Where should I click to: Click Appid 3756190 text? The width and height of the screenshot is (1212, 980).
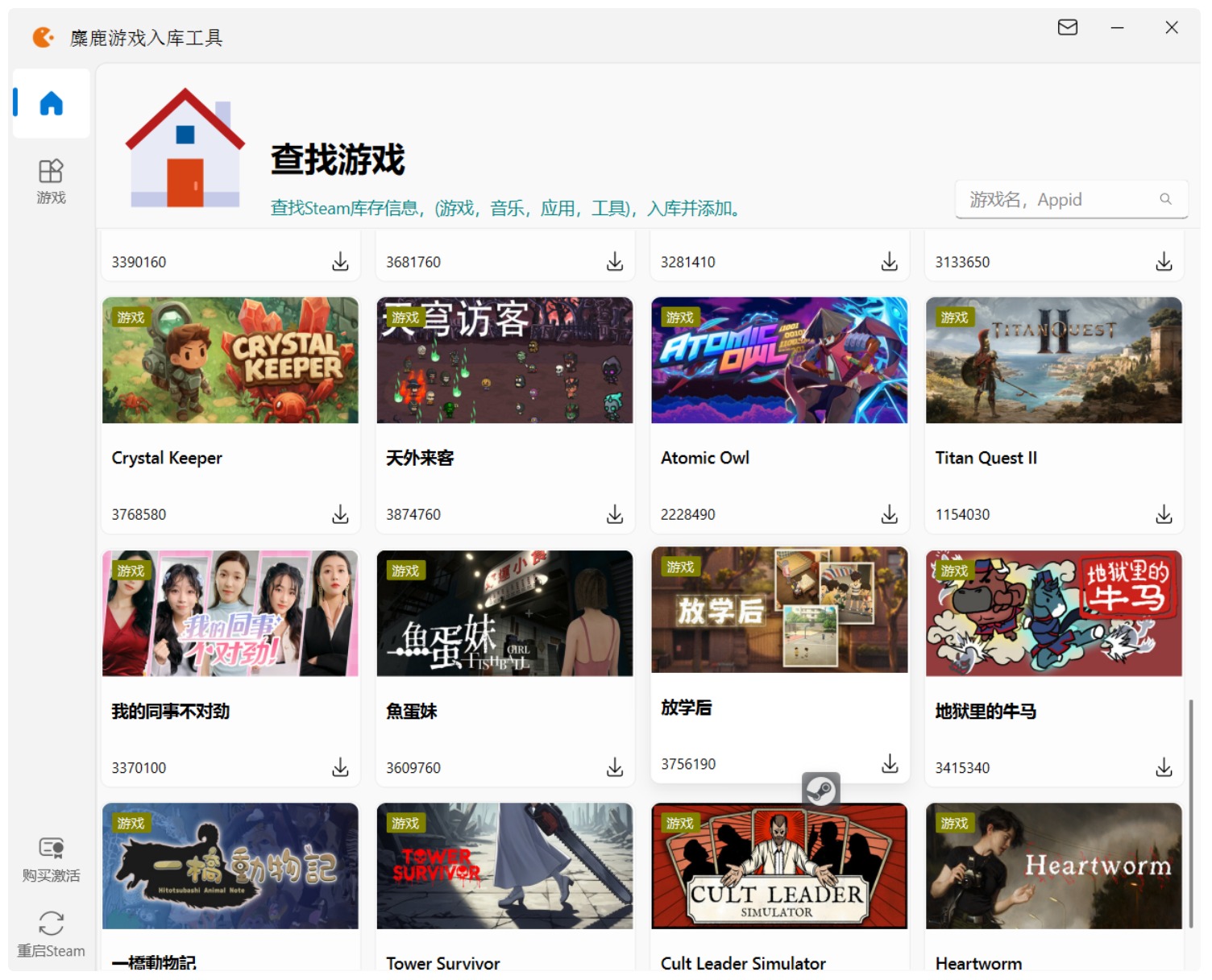(688, 763)
